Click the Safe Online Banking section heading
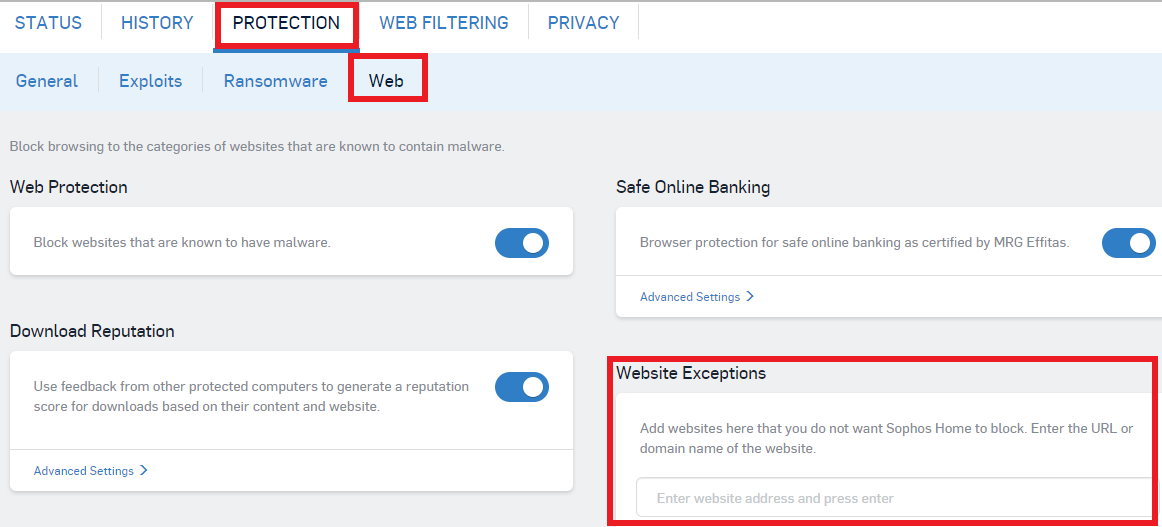 tap(693, 187)
